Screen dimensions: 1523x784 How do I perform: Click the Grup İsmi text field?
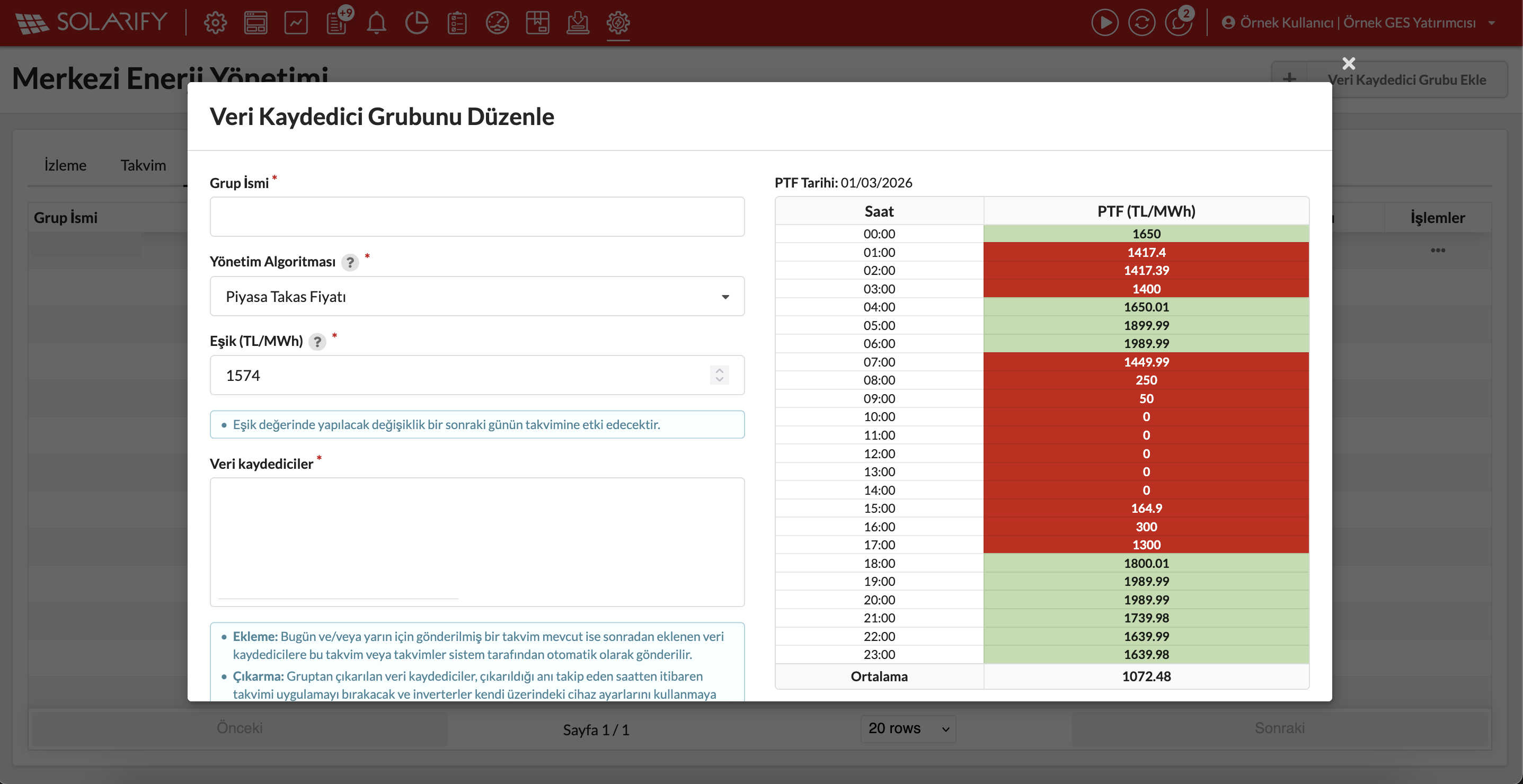[x=476, y=217]
